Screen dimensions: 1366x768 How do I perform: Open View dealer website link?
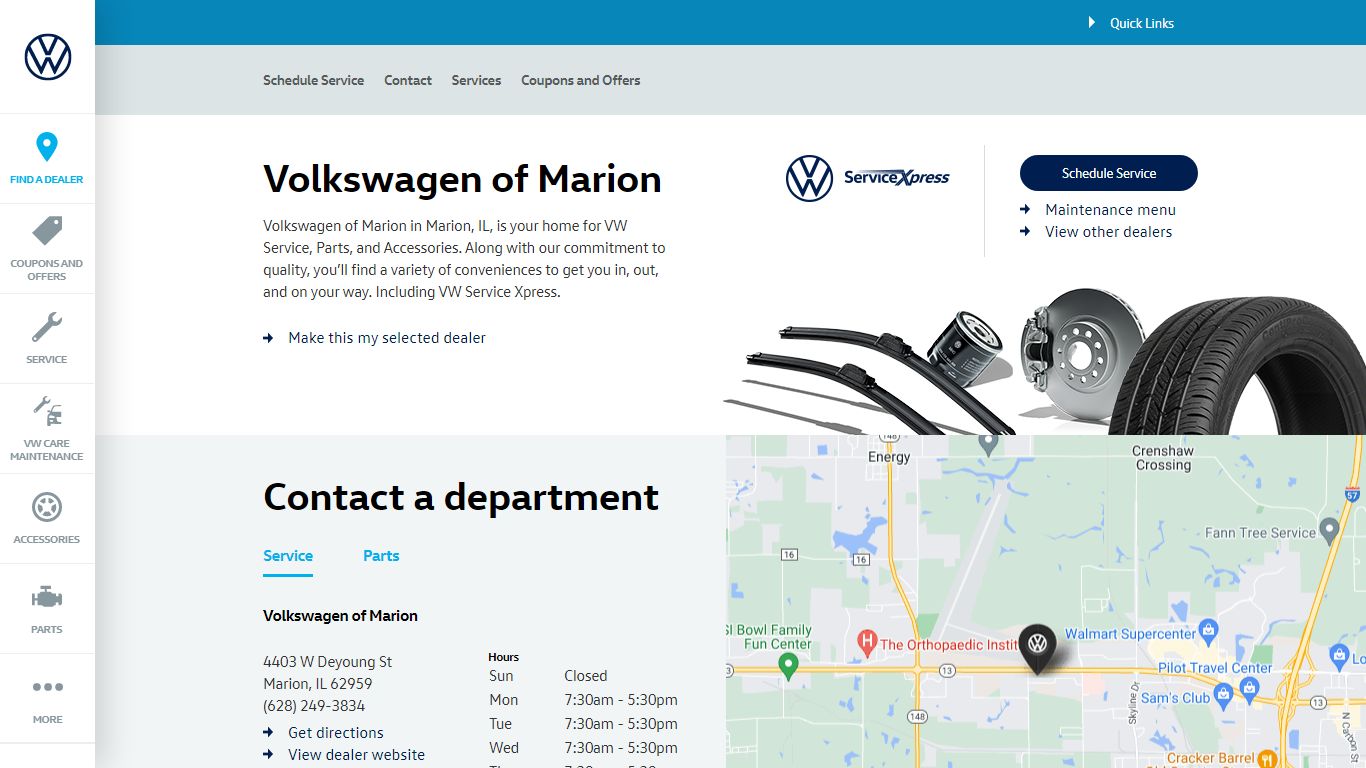356,755
